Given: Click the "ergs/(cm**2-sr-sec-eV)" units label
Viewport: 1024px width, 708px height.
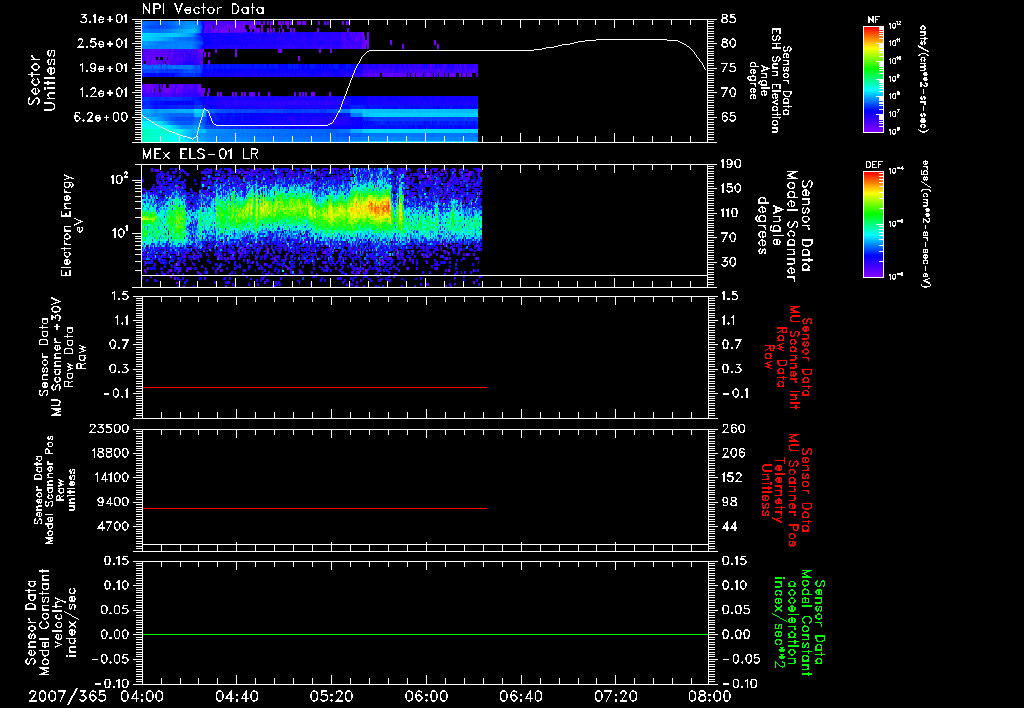Looking at the screenshot, I should tap(925, 224).
